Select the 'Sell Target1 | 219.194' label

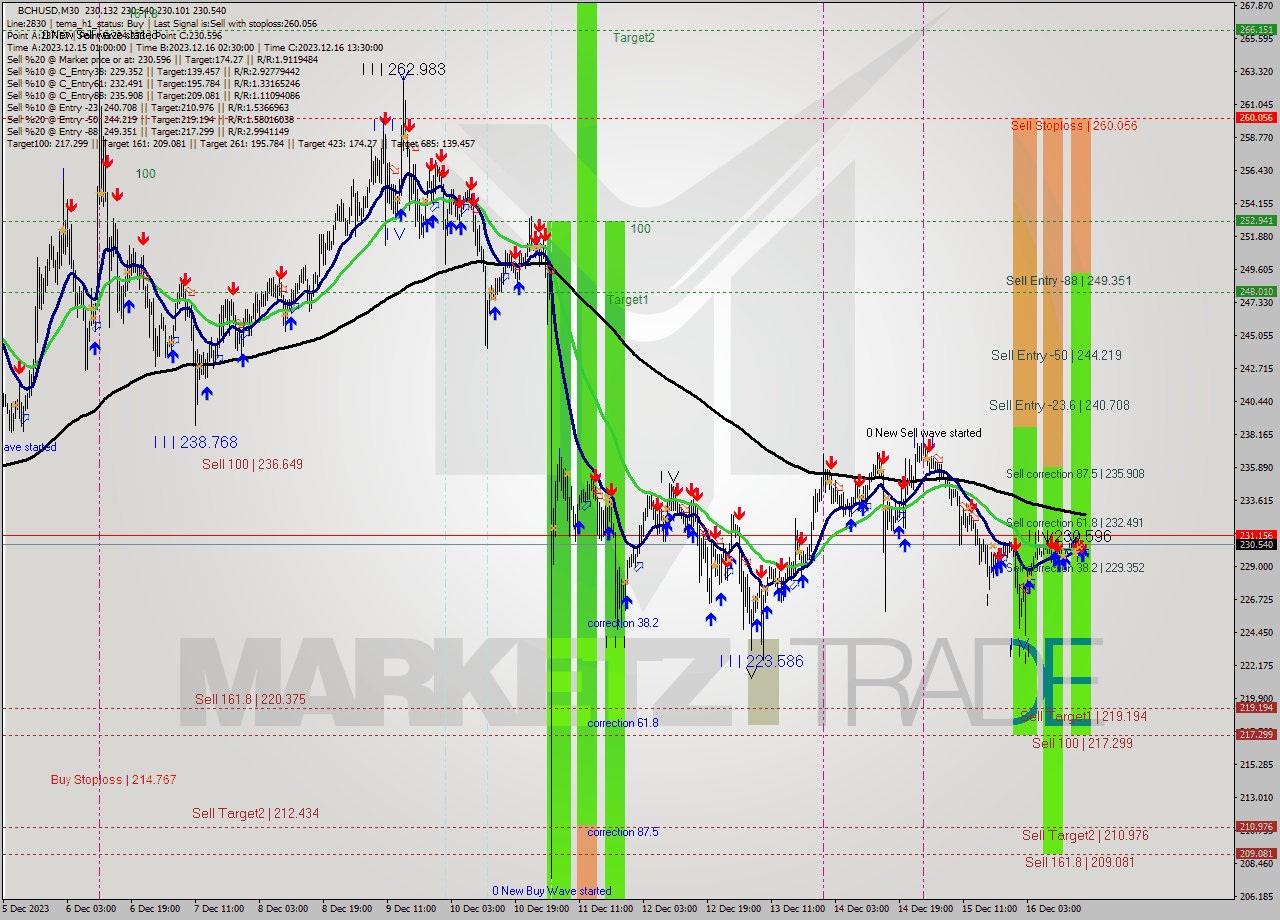pyautogui.click(x=1083, y=717)
